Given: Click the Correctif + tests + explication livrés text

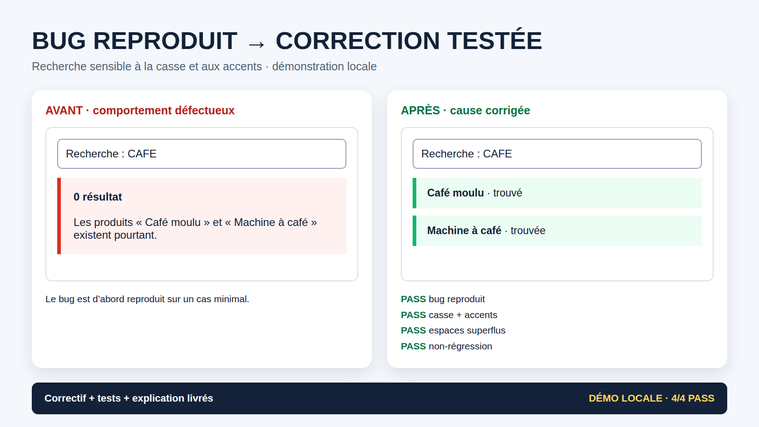Looking at the screenshot, I should pyautogui.click(x=129, y=398).
